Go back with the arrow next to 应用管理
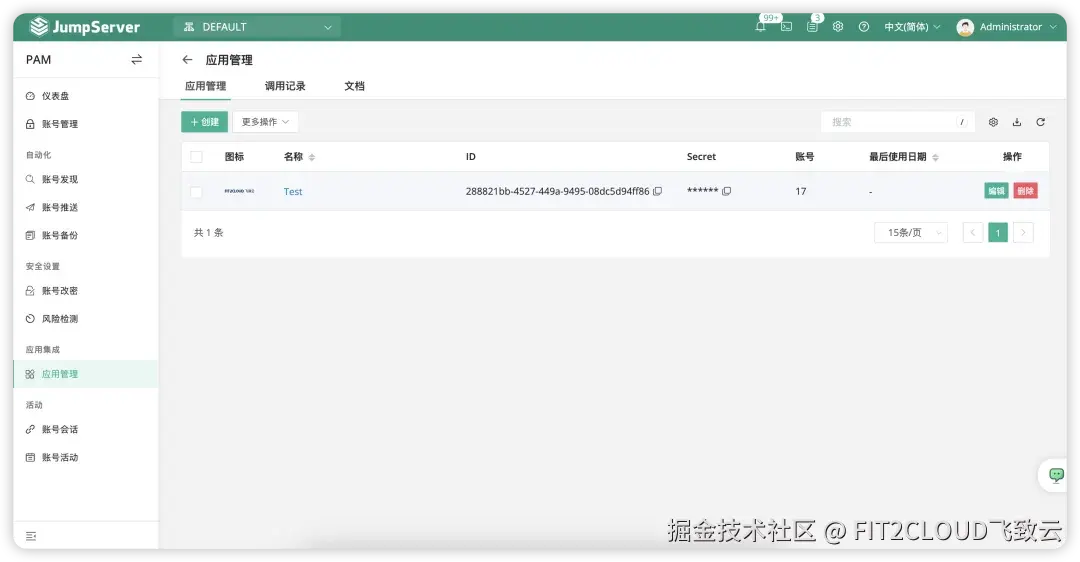The height and width of the screenshot is (562, 1080). point(187,60)
